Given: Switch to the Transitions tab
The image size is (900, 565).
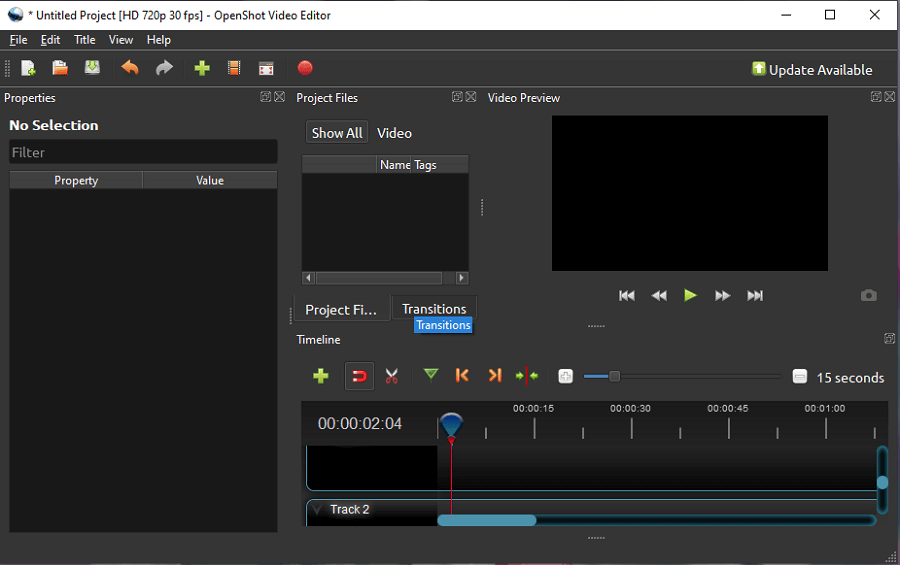Looking at the screenshot, I should (x=435, y=309).
